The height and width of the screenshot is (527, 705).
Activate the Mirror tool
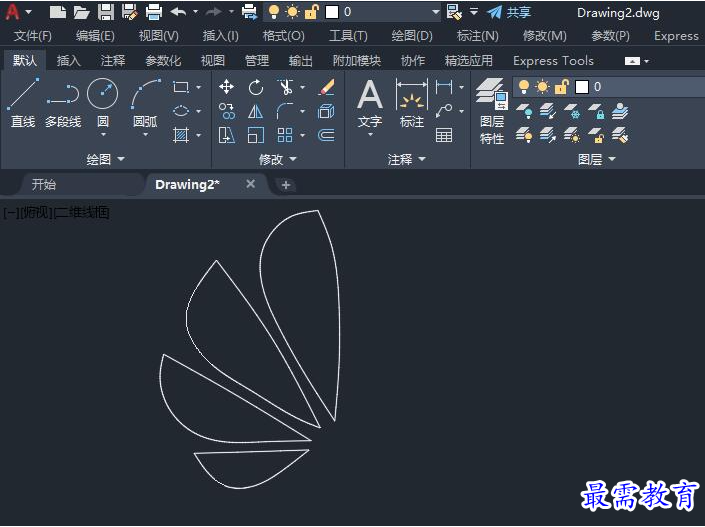(256, 111)
